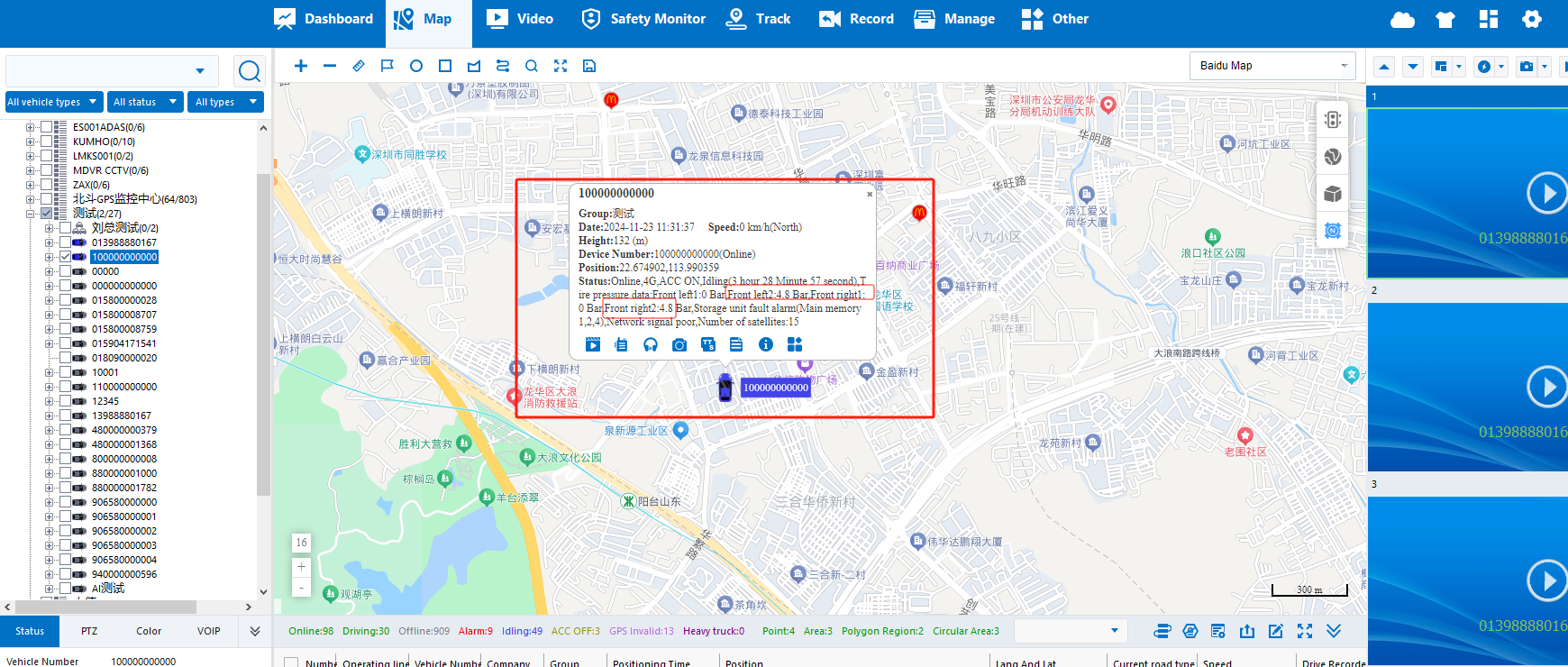Check the box for group MDVR CCTV(0/6)
1568x667 pixels.
pyautogui.click(x=46, y=170)
